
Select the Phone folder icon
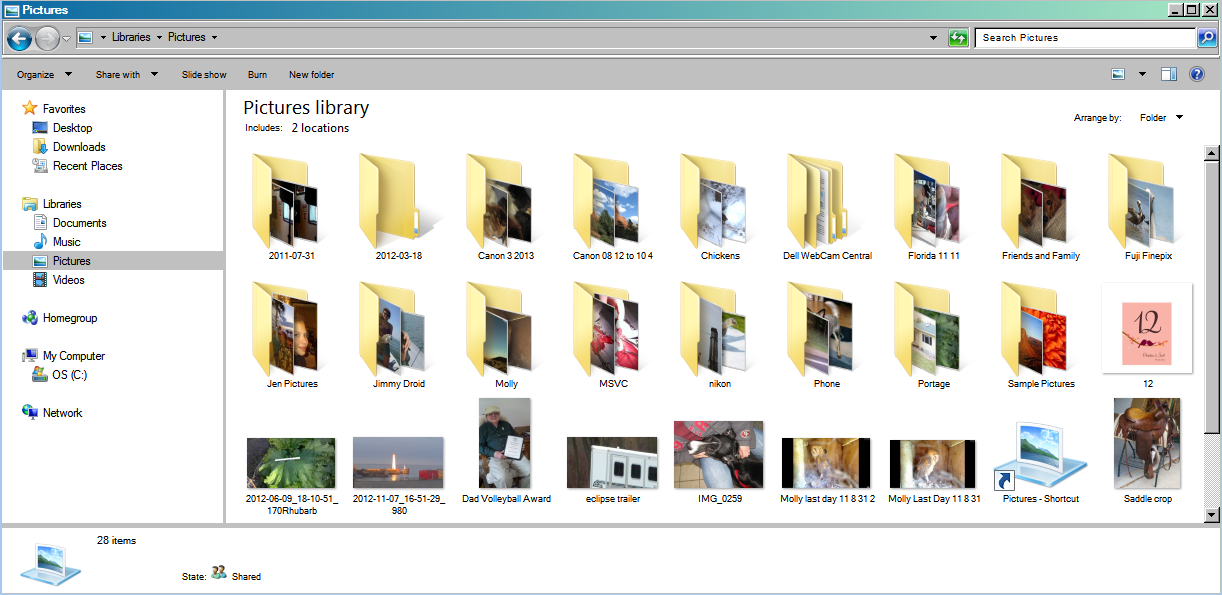820,329
